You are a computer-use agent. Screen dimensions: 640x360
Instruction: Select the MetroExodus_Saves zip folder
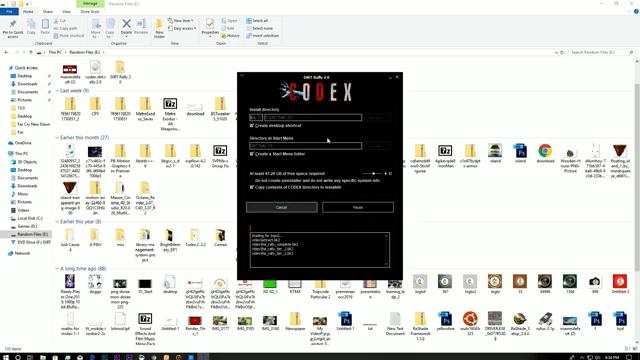[145, 109]
